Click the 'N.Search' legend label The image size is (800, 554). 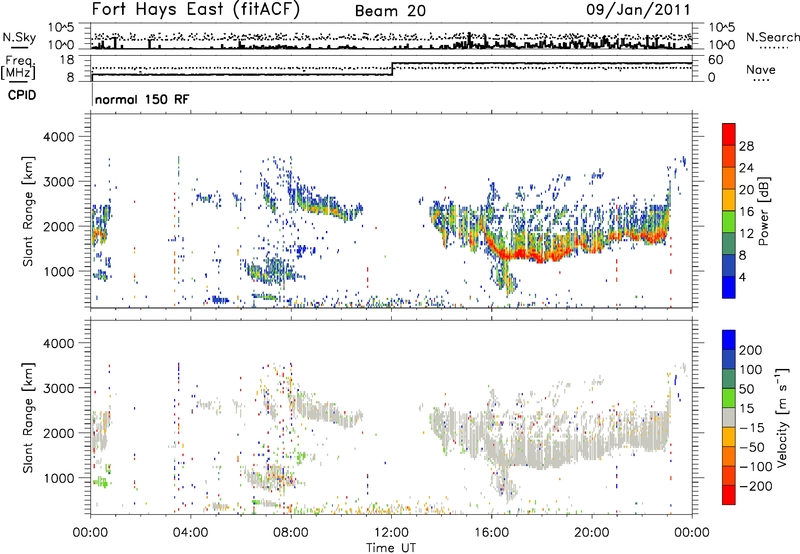coord(772,37)
